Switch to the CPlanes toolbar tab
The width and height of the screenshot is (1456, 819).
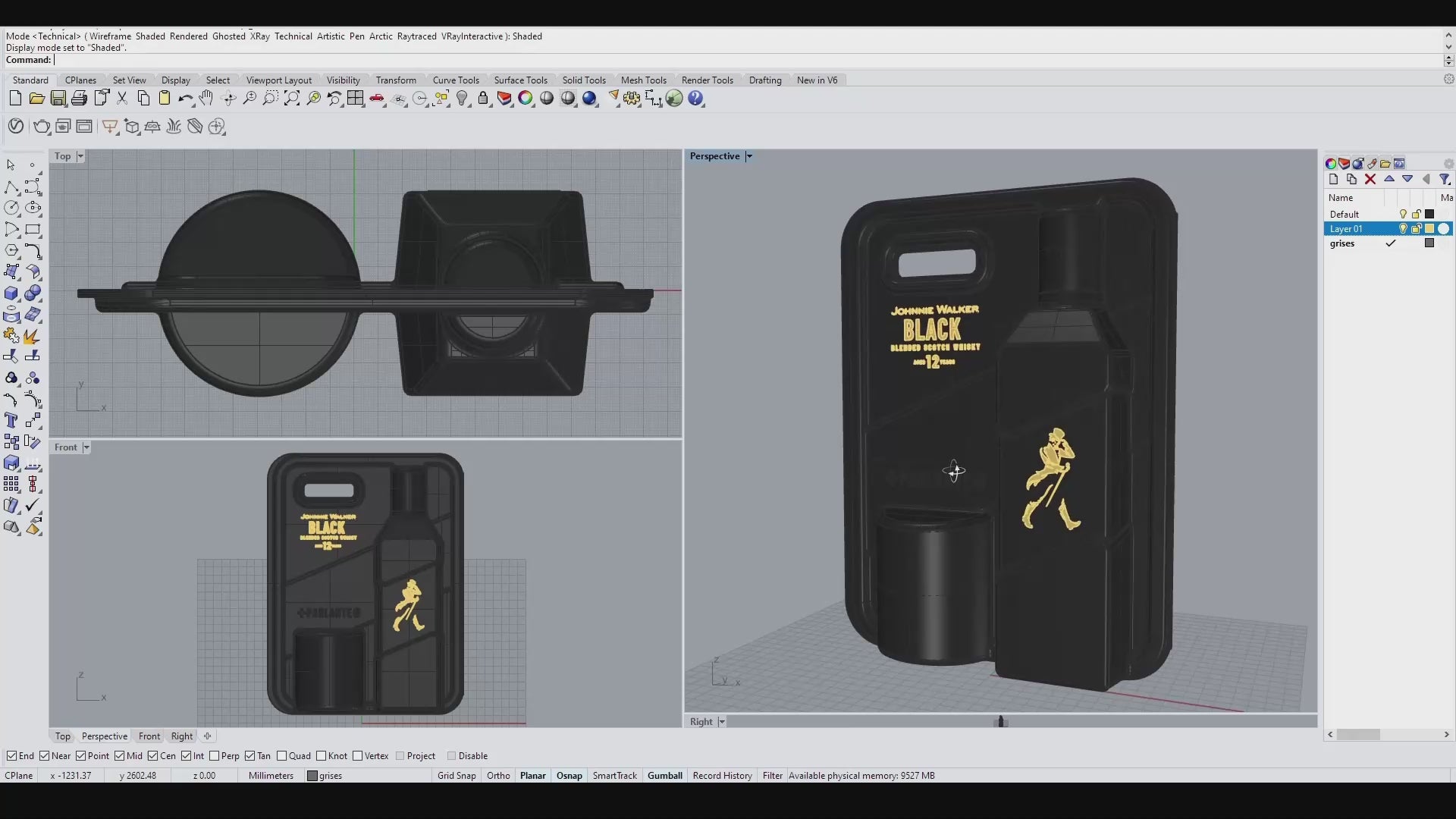tap(80, 80)
